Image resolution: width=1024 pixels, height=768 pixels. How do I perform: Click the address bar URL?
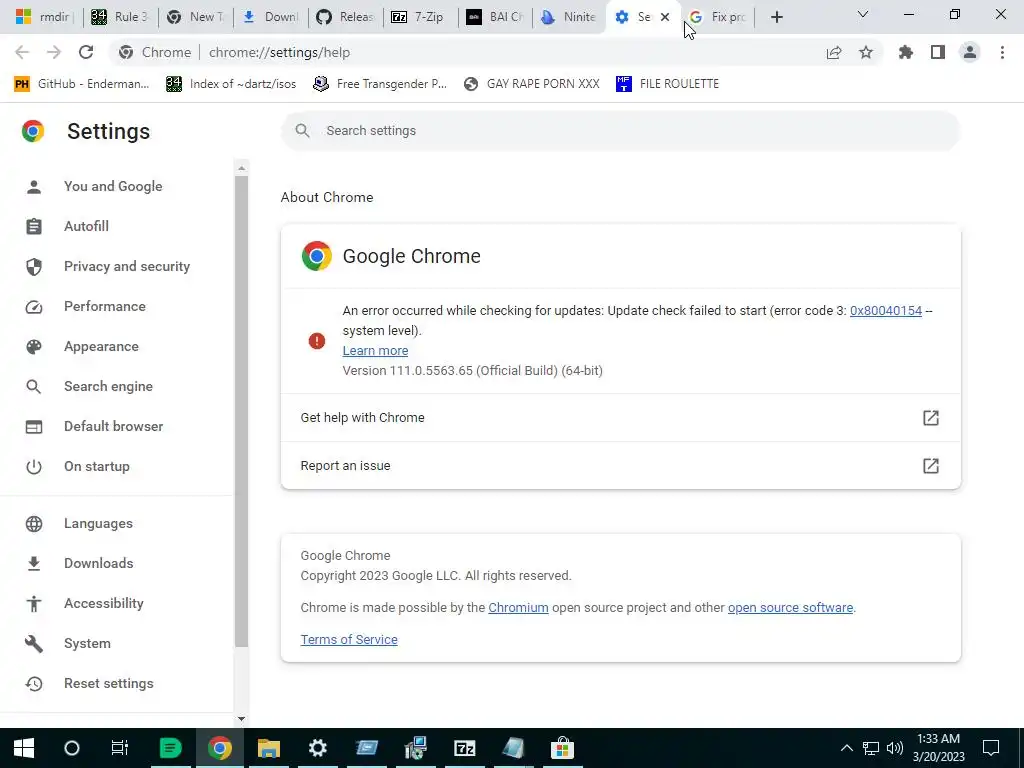(x=280, y=52)
